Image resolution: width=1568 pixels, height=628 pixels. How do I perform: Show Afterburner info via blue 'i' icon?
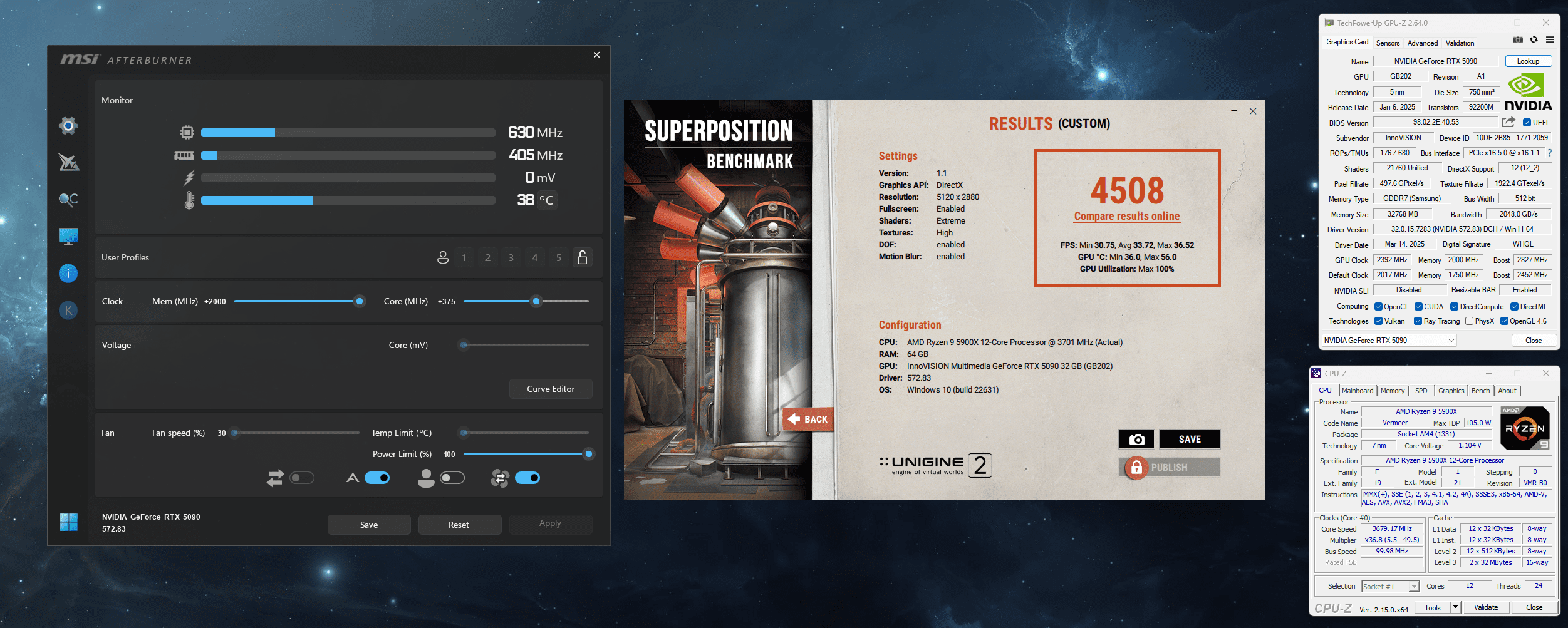[68, 274]
